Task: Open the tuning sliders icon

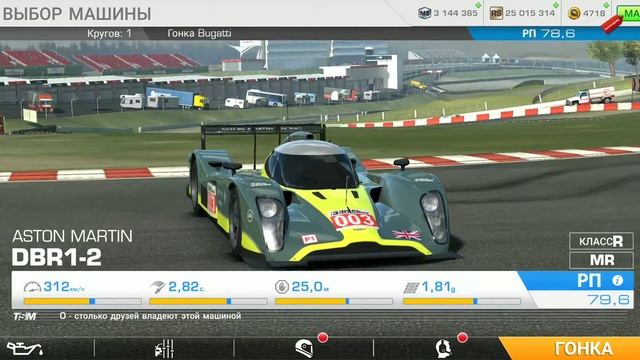Action: 164,349
